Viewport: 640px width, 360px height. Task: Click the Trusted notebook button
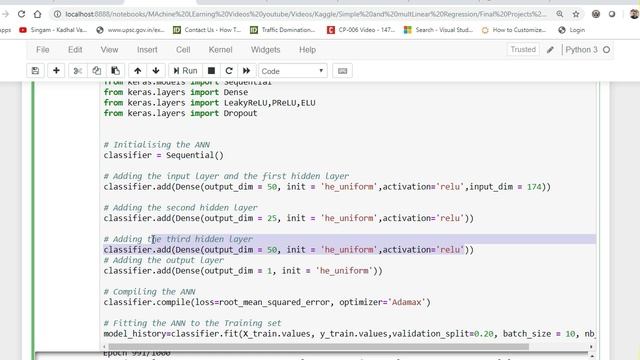click(523, 49)
